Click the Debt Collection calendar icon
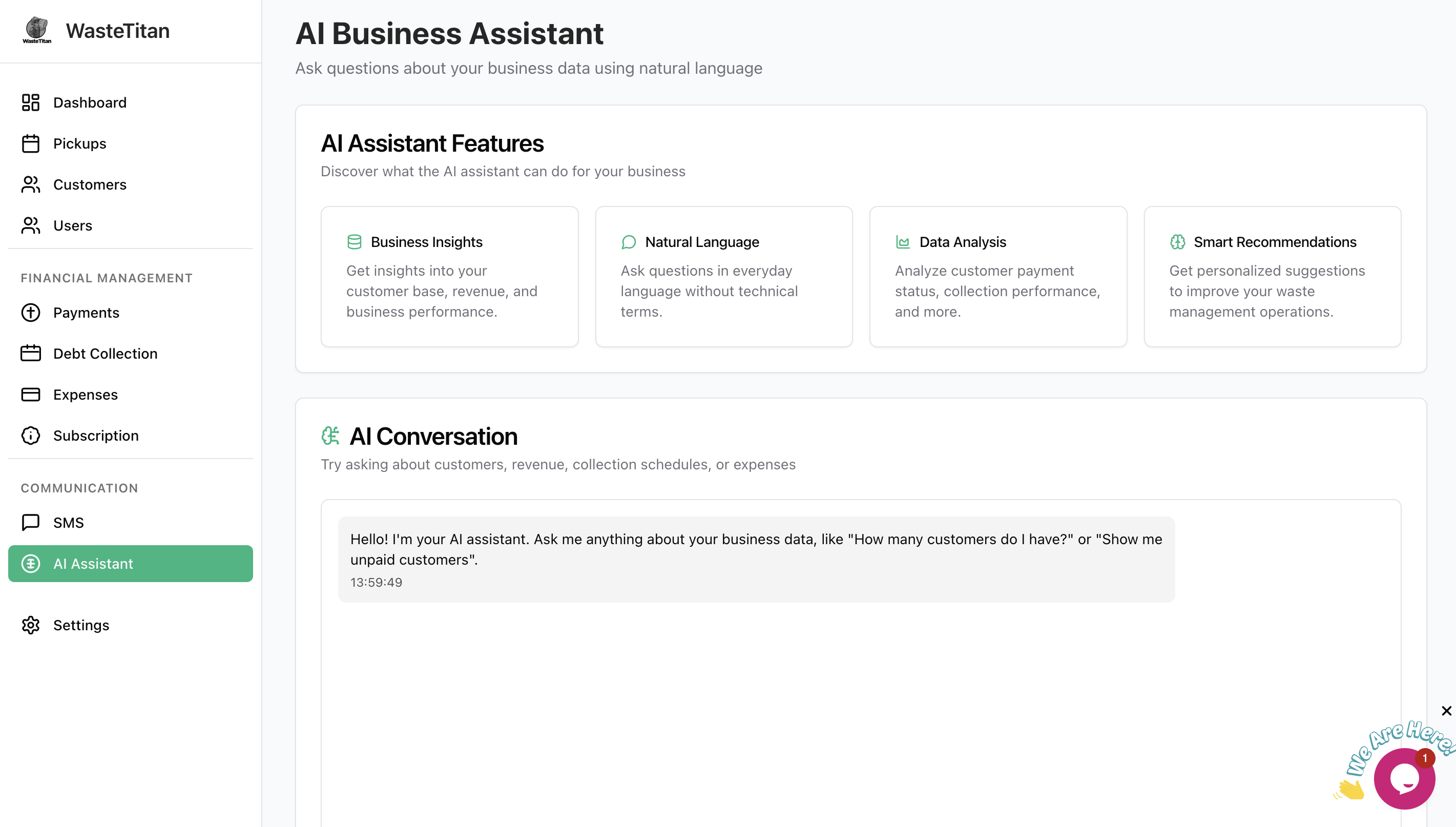 click(x=31, y=353)
